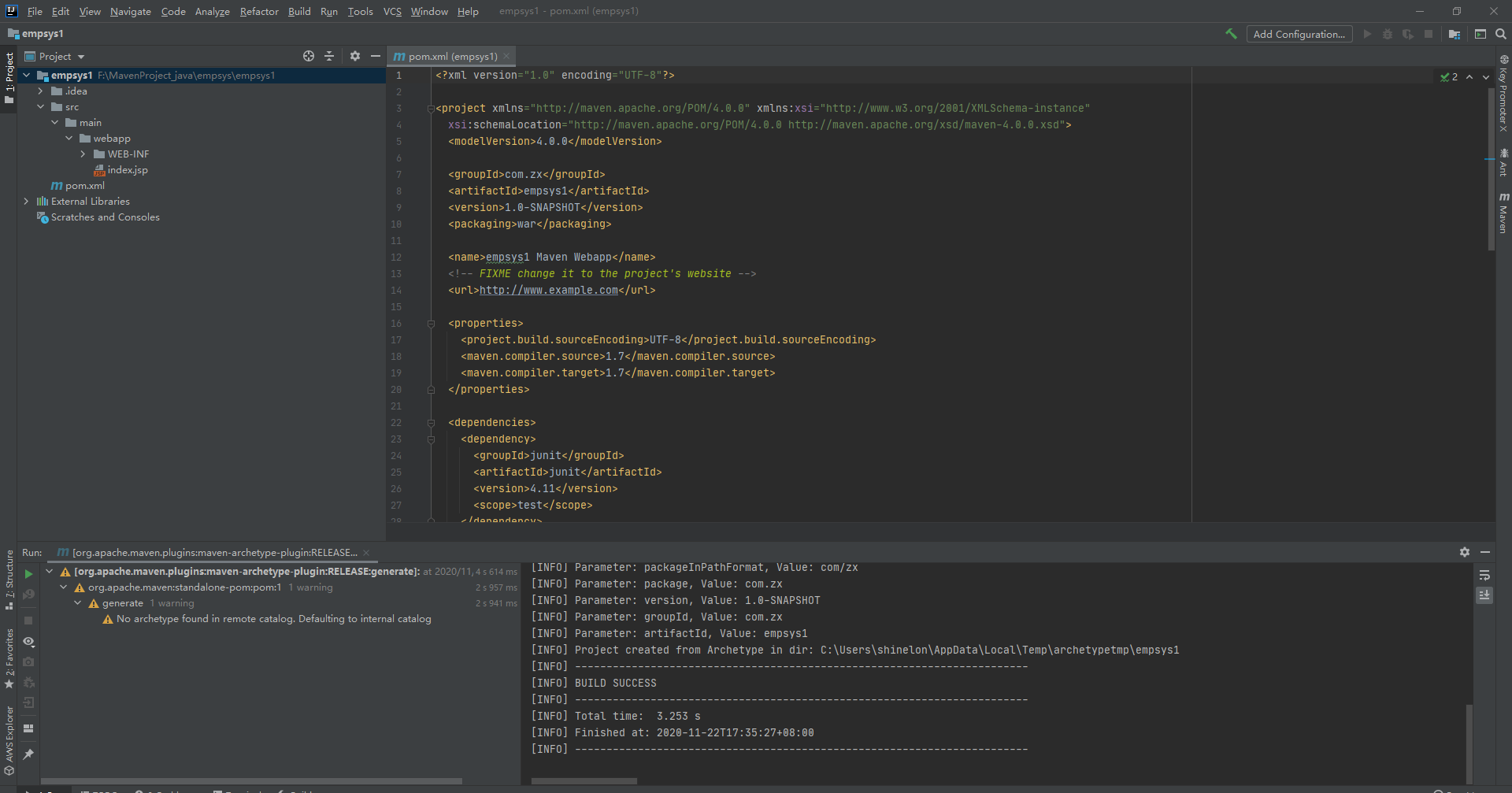Click the Stop square icon in Run panel
The image size is (1512, 793).
28,621
